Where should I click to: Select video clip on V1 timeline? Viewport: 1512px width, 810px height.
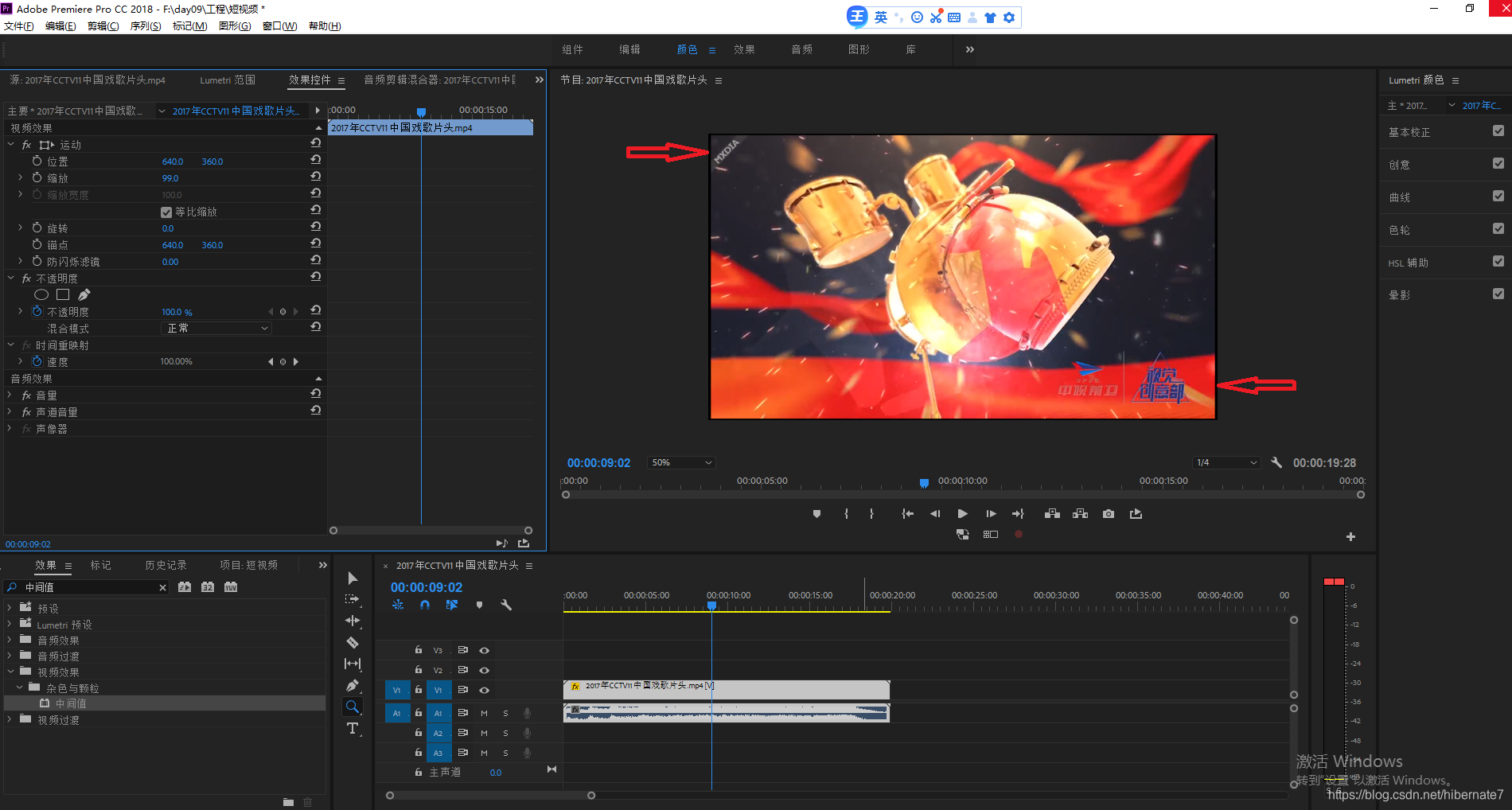(x=726, y=689)
